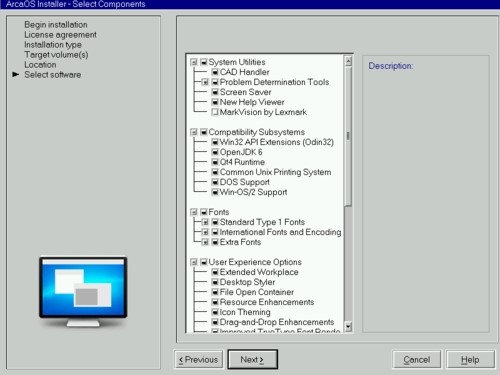Collapse the Compatibility Subsystems tree node

194,132
